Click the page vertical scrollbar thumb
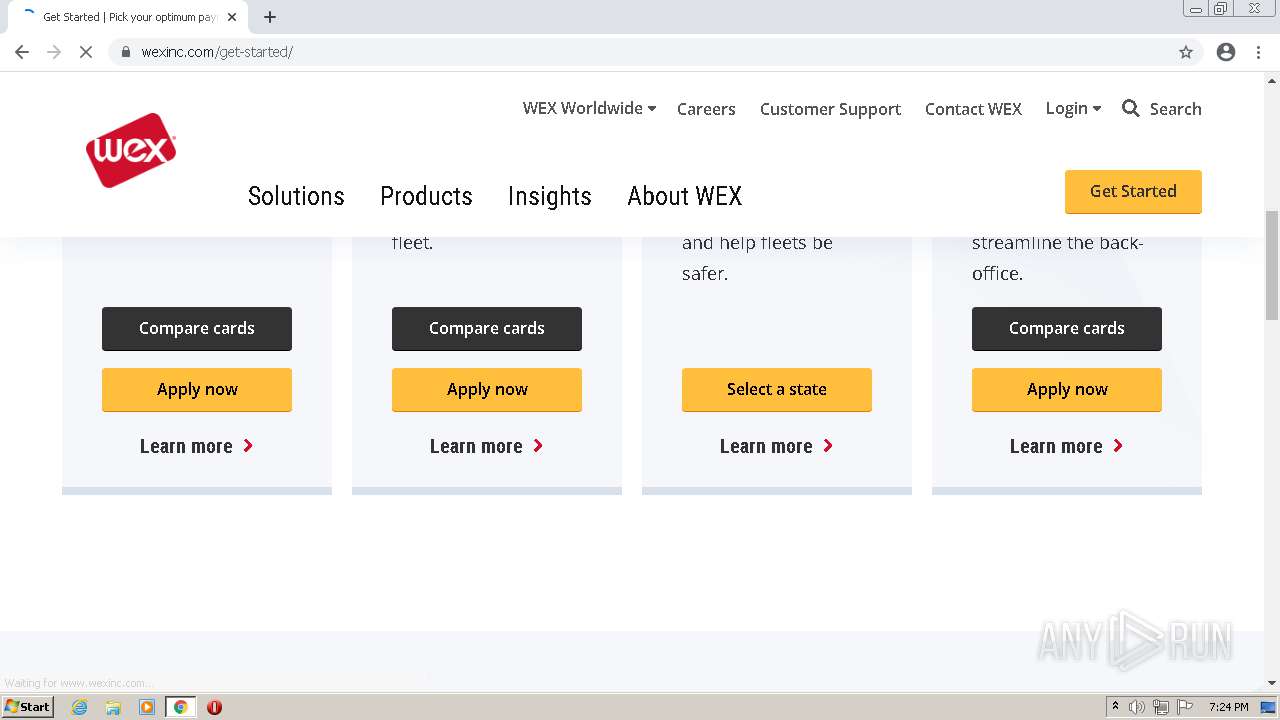 point(1272,265)
